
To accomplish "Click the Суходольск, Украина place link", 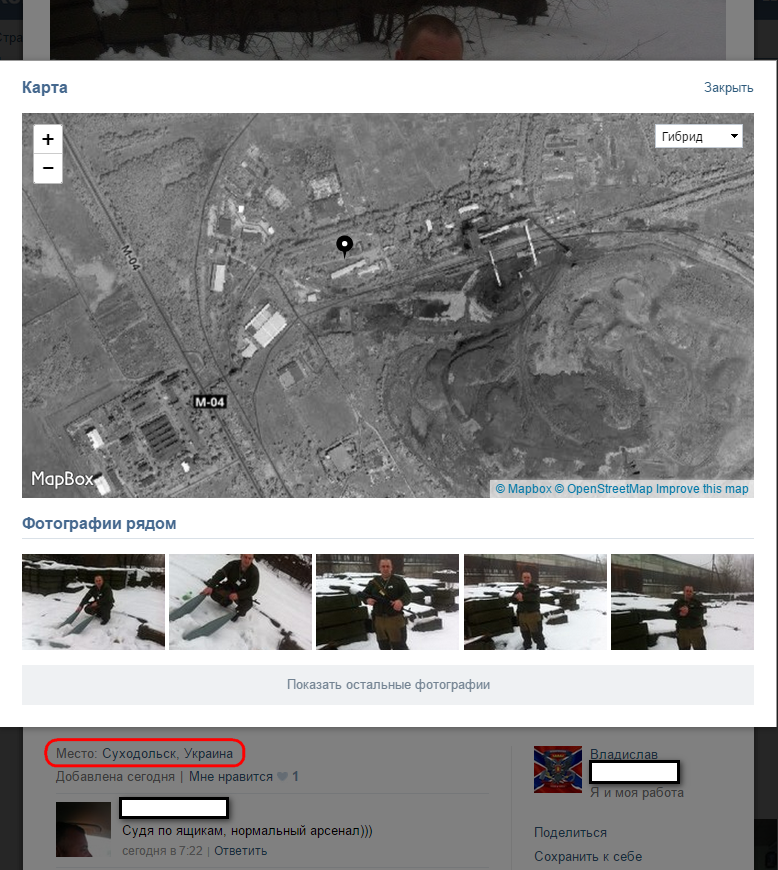I will [167, 753].
